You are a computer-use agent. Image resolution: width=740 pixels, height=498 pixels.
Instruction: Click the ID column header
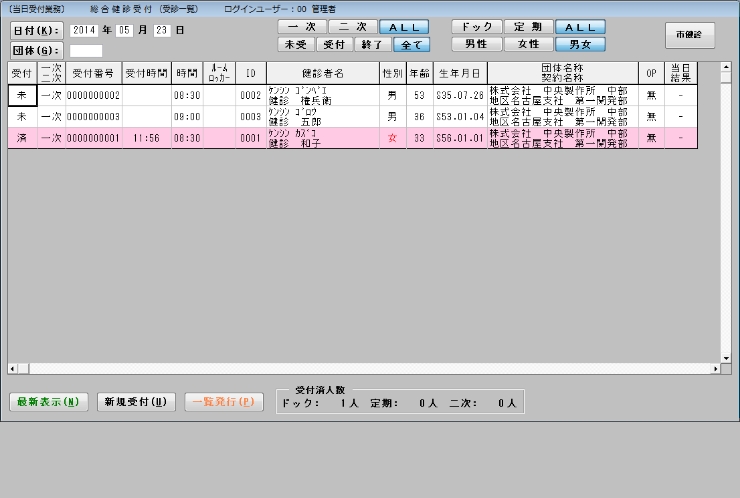251,73
